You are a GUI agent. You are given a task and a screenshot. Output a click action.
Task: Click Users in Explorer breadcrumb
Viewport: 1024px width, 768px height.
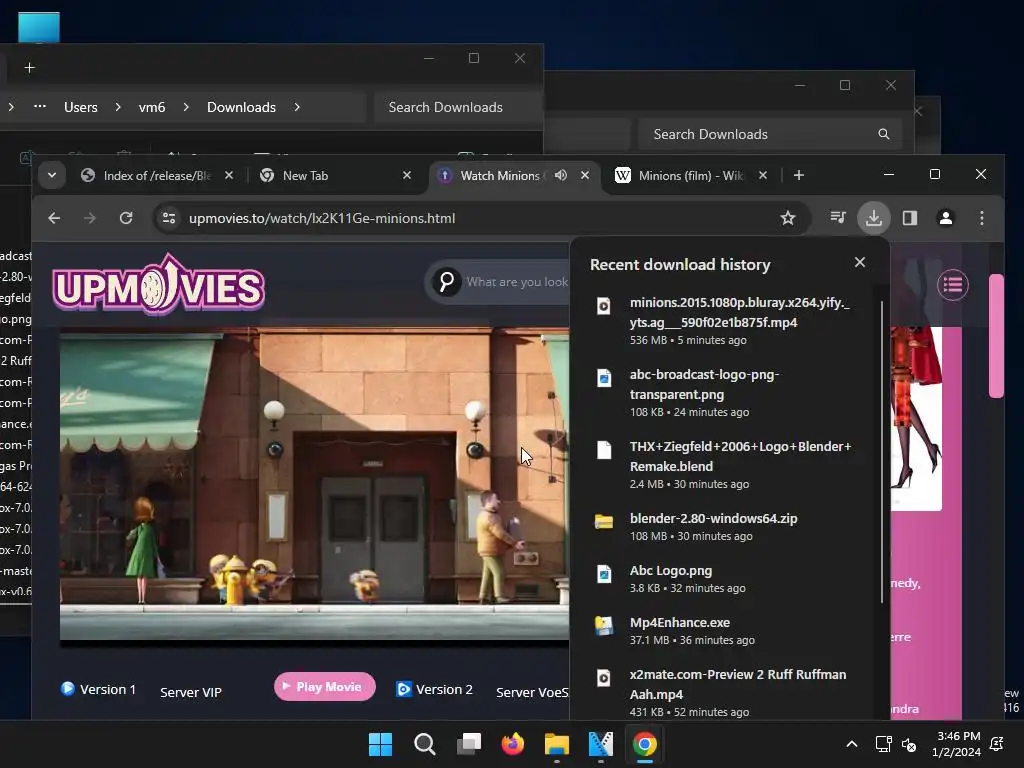(x=80, y=107)
